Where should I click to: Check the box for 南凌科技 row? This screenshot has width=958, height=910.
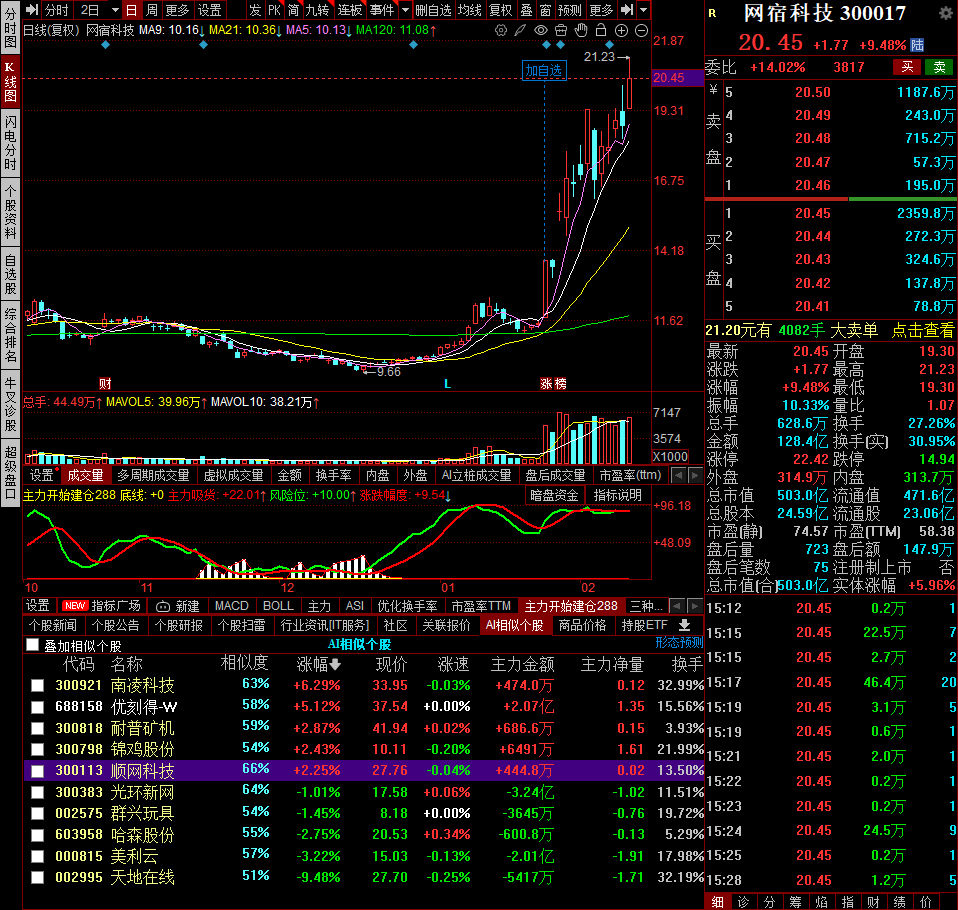pos(37,686)
